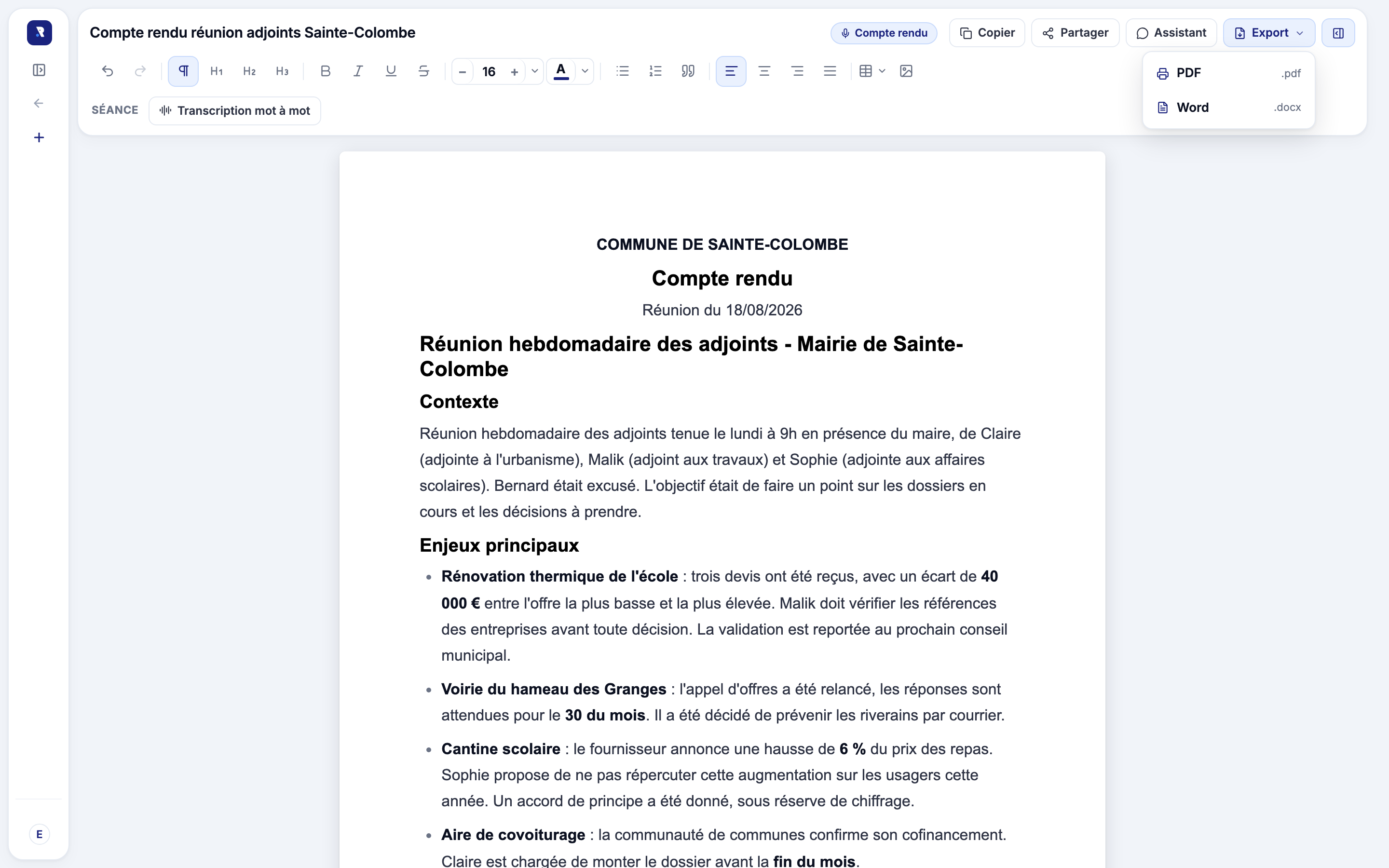The height and width of the screenshot is (868, 1389).
Task: Toggle the left sidebar panel icon
Action: tap(39, 70)
